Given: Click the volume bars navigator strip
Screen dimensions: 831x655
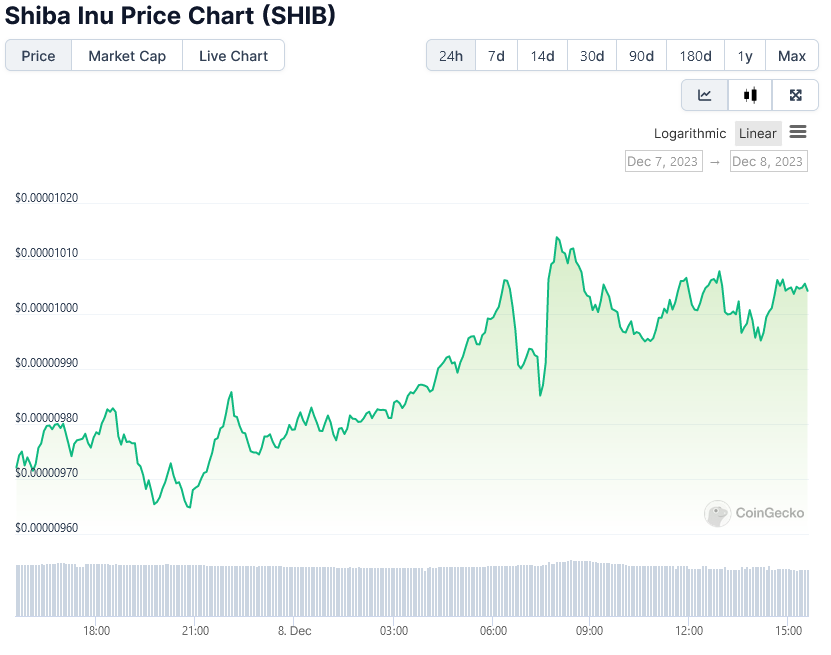Looking at the screenshot, I should [x=412, y=589].
